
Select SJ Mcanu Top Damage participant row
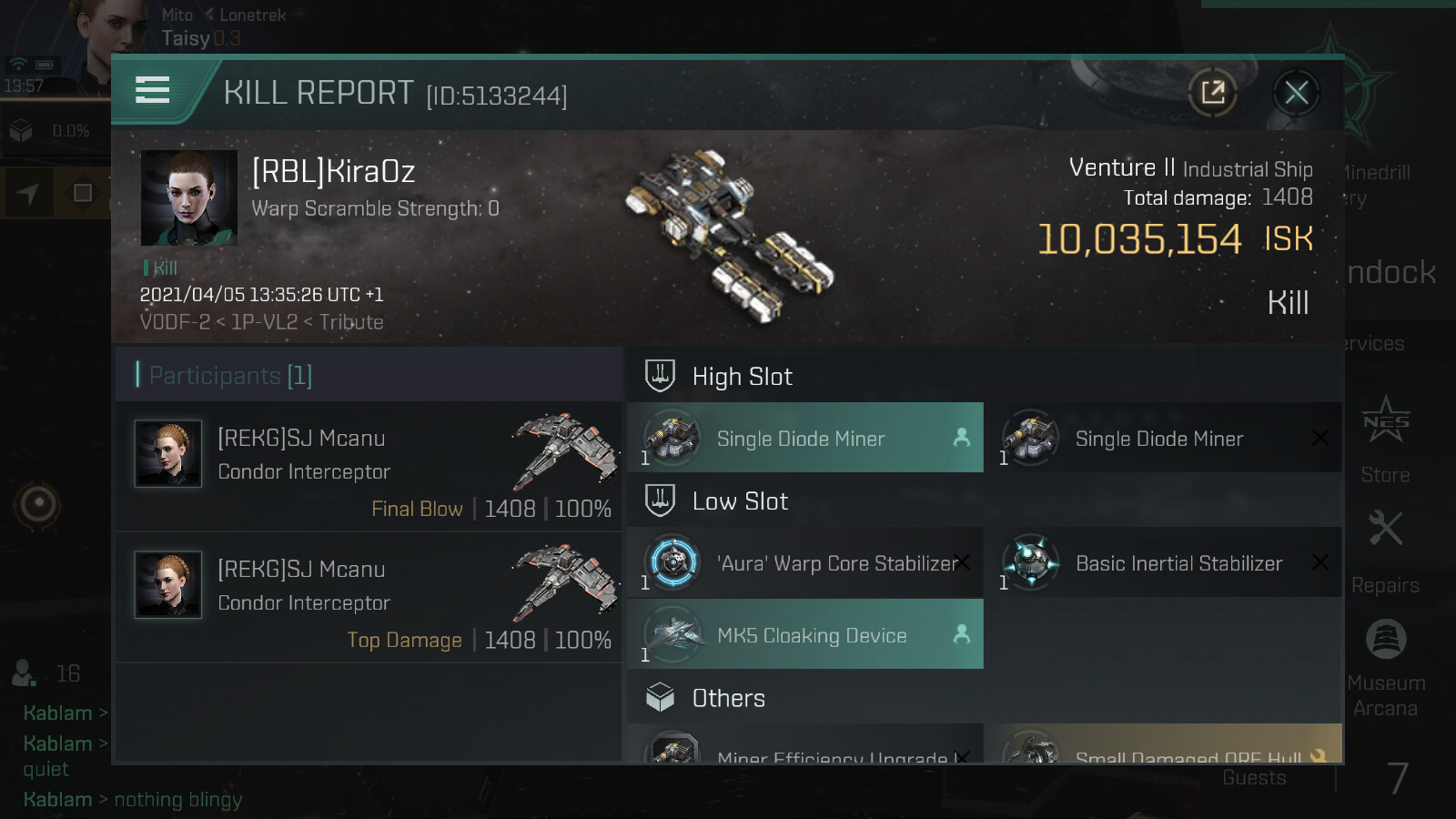click(x=369, y=598)
